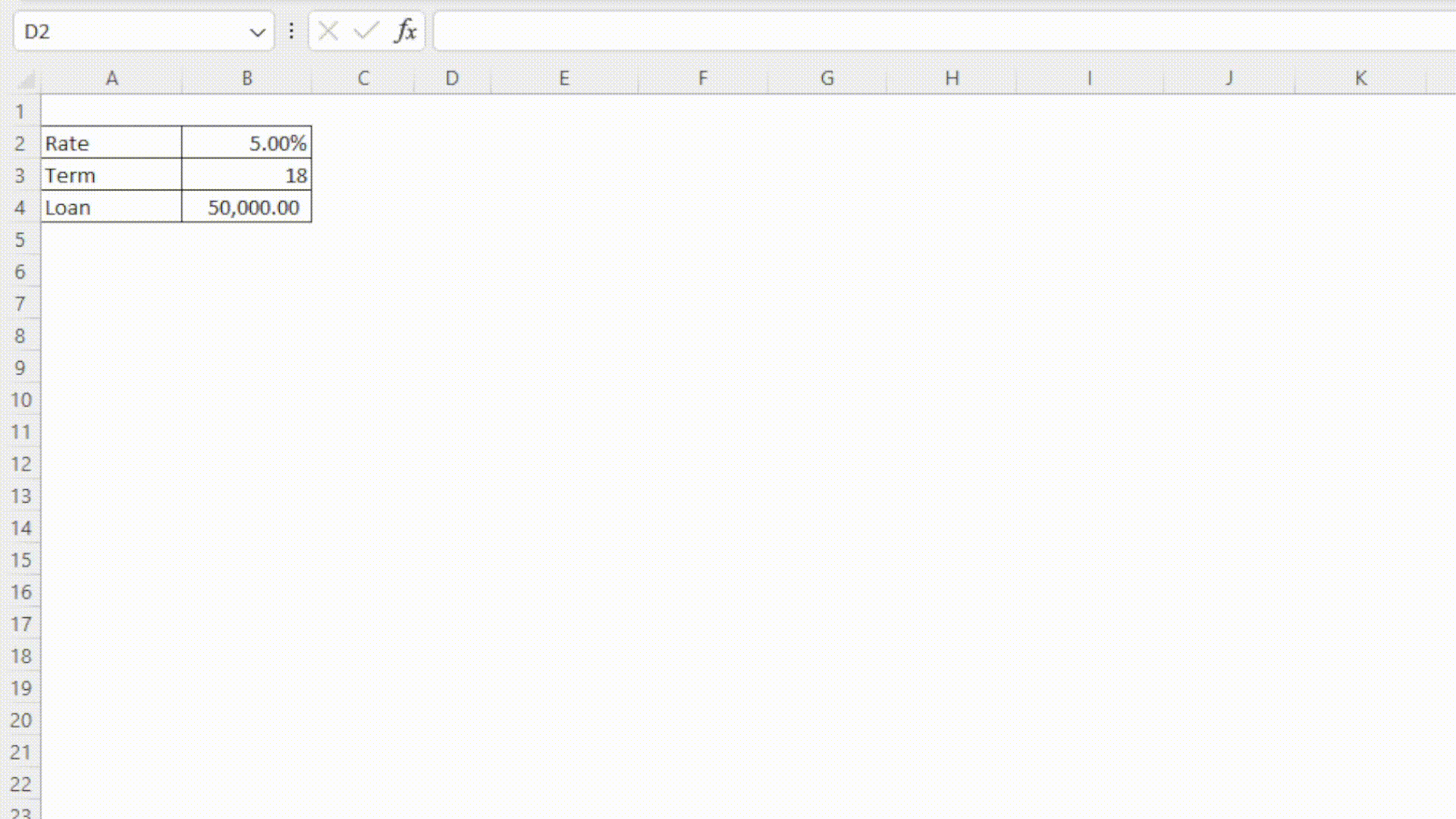The image size is (1456, 819).
Task: Select row 16 header
Action: 20,591
